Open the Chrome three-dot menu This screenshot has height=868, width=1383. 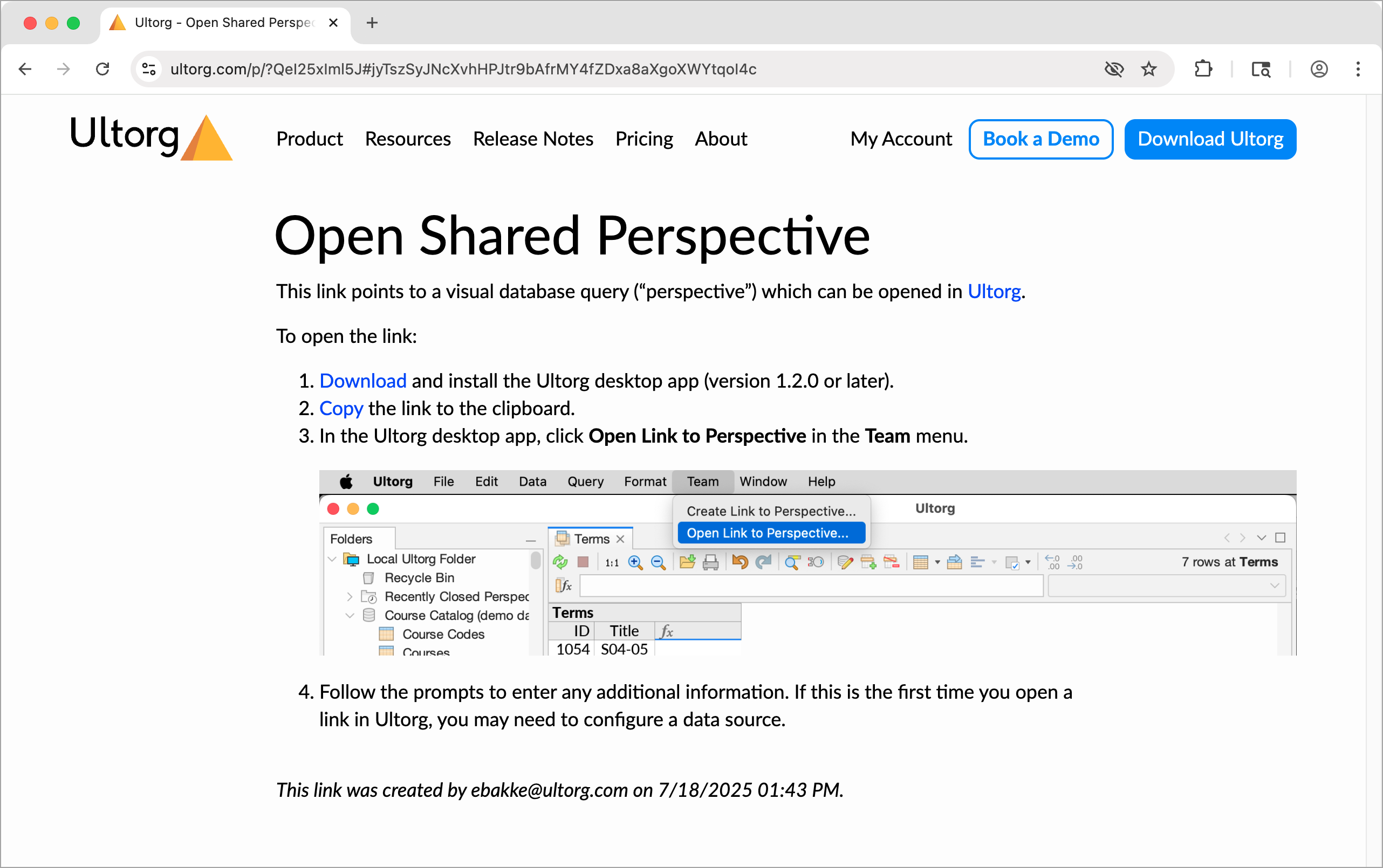pos(1358,70)
